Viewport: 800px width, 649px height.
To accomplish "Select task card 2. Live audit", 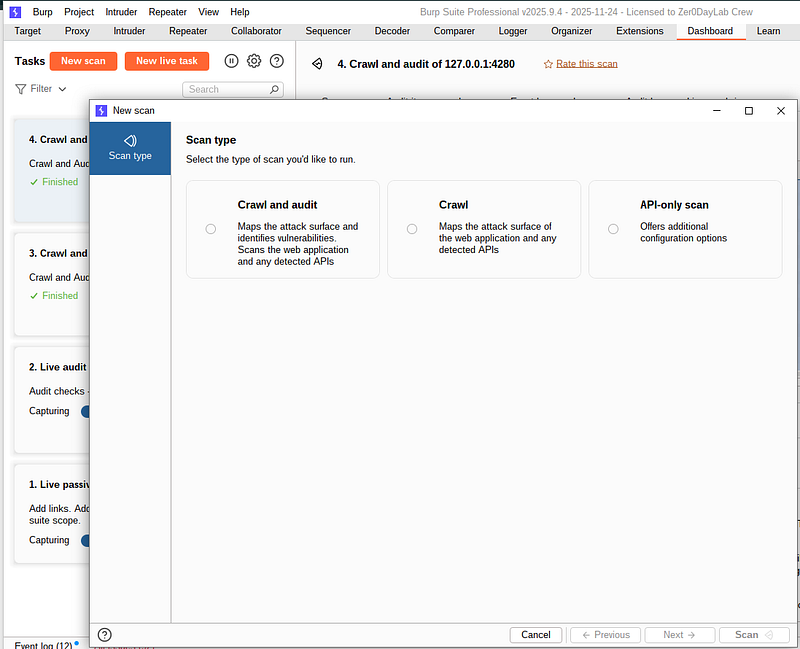I will (52, 400).
